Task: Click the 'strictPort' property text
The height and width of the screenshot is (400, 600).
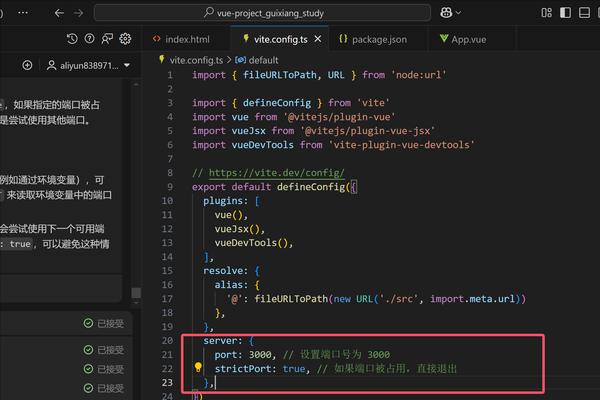Action: pos(245,369)
